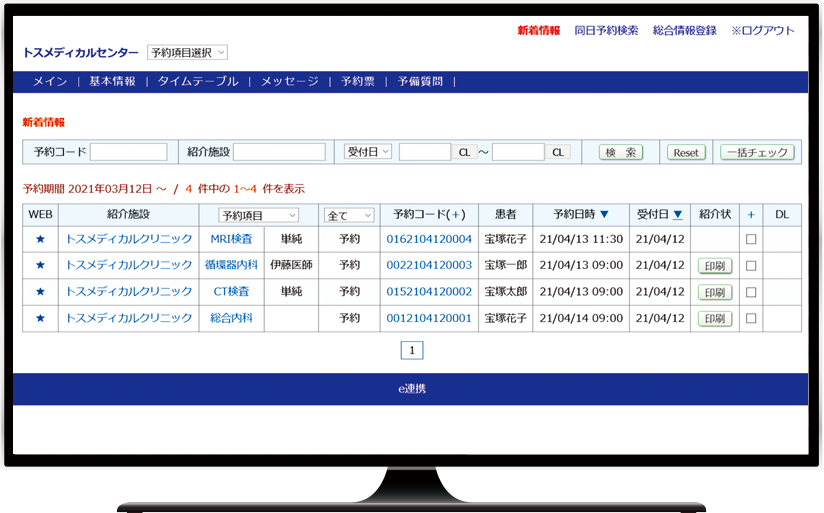Screen dimensions: 824x513
Task: Open the 全て filter dropdown in the table header
Action: (349, 215)
